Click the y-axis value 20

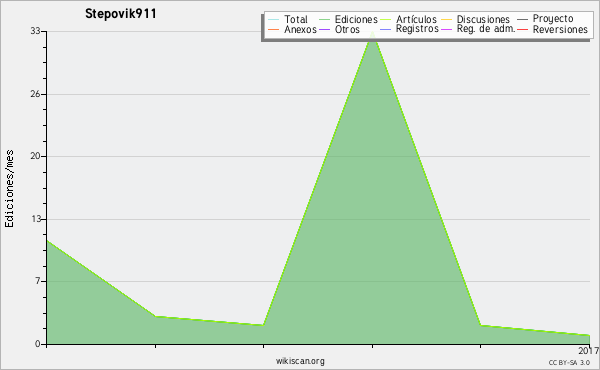click(36, 156)
